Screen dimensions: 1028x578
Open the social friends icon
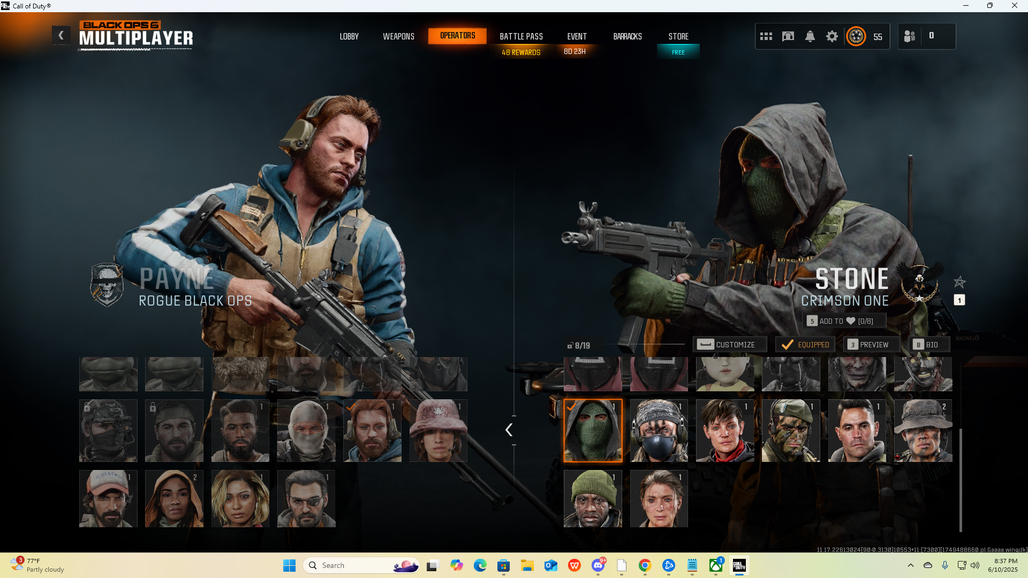(909, 37)
